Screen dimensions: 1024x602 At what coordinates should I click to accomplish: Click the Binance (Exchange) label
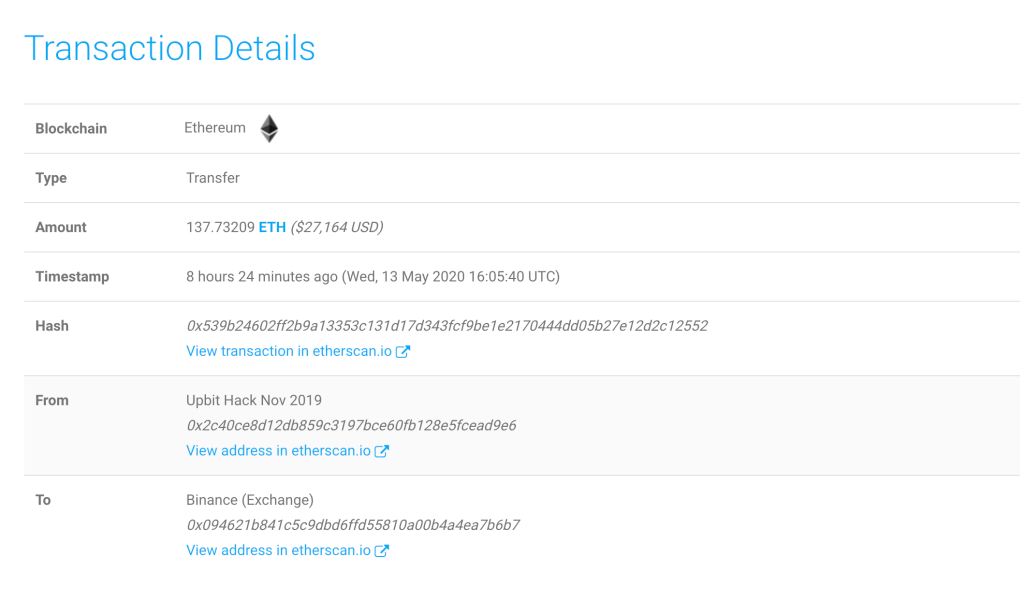click(250, 500)
